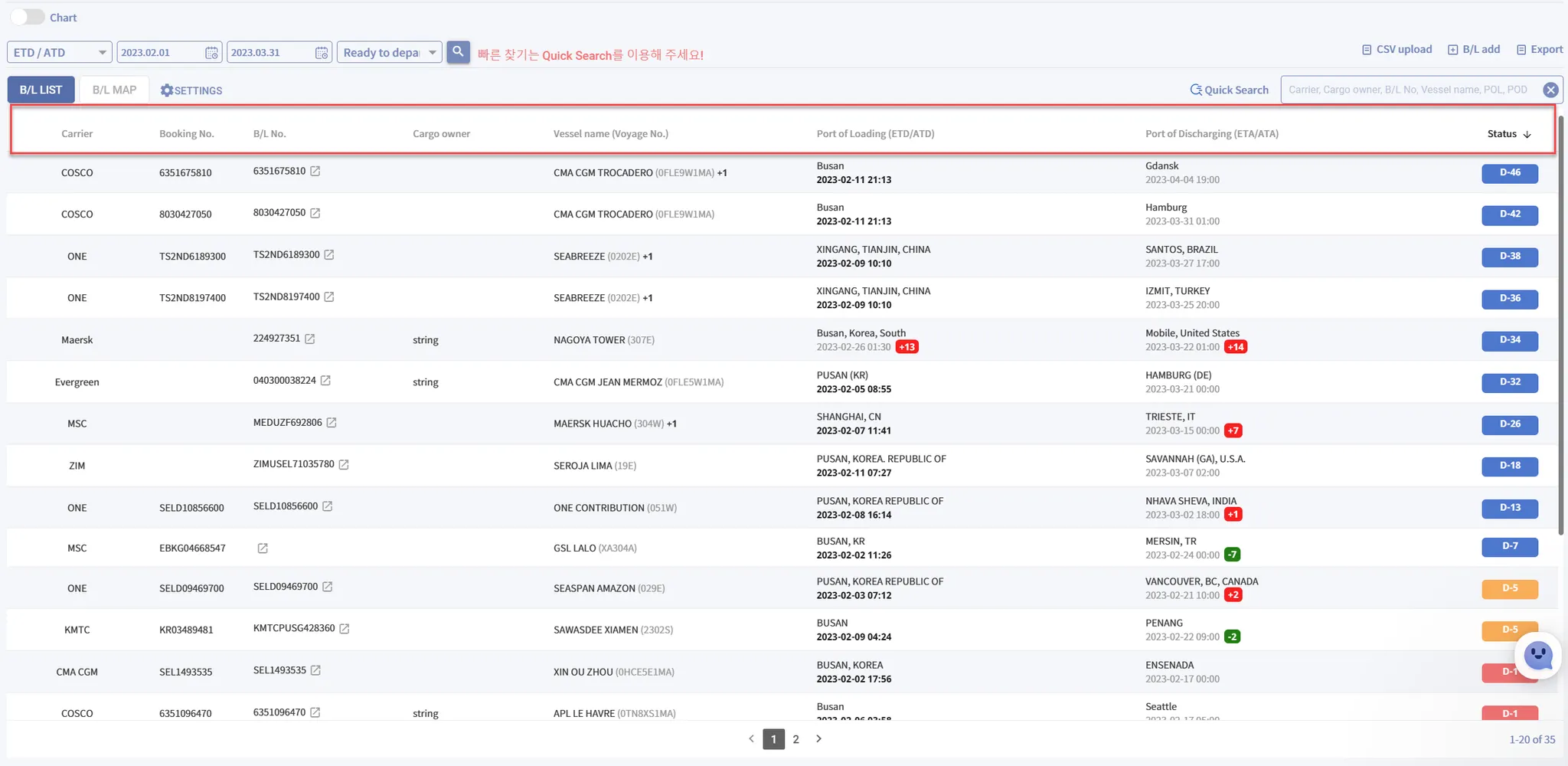Go to previous page arrow

tap(751, 739)
